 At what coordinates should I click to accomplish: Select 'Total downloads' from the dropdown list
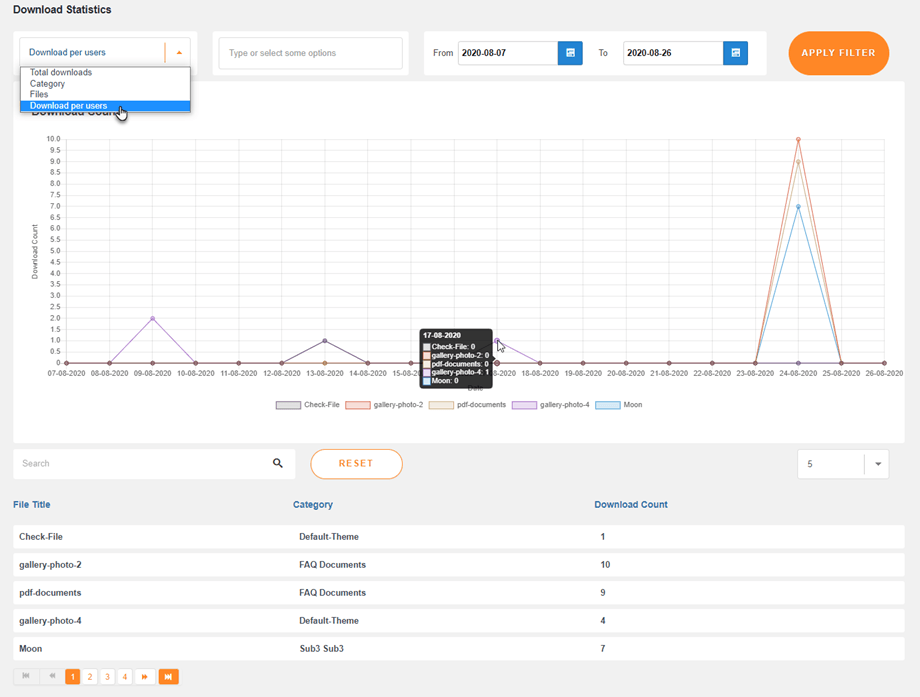click(61, 73)
